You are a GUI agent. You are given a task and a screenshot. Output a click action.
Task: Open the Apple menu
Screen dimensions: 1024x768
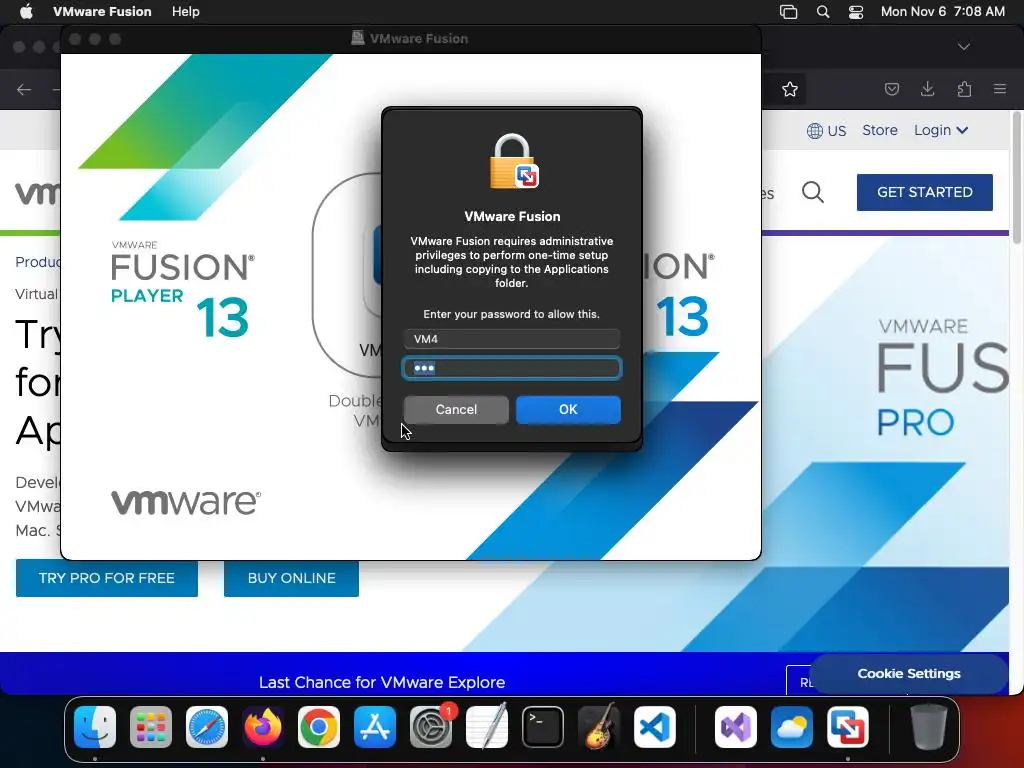[x=26, y=12]
